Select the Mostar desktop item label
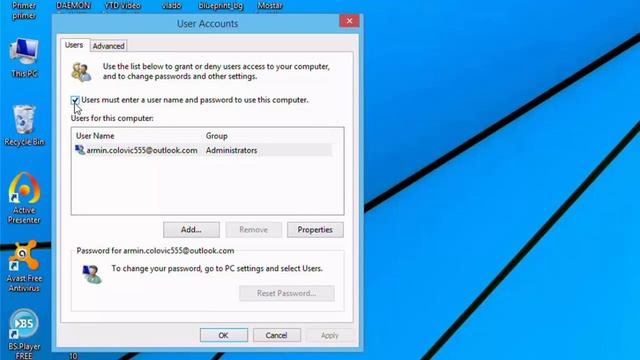The image size is (640, 360). (270, 6)
